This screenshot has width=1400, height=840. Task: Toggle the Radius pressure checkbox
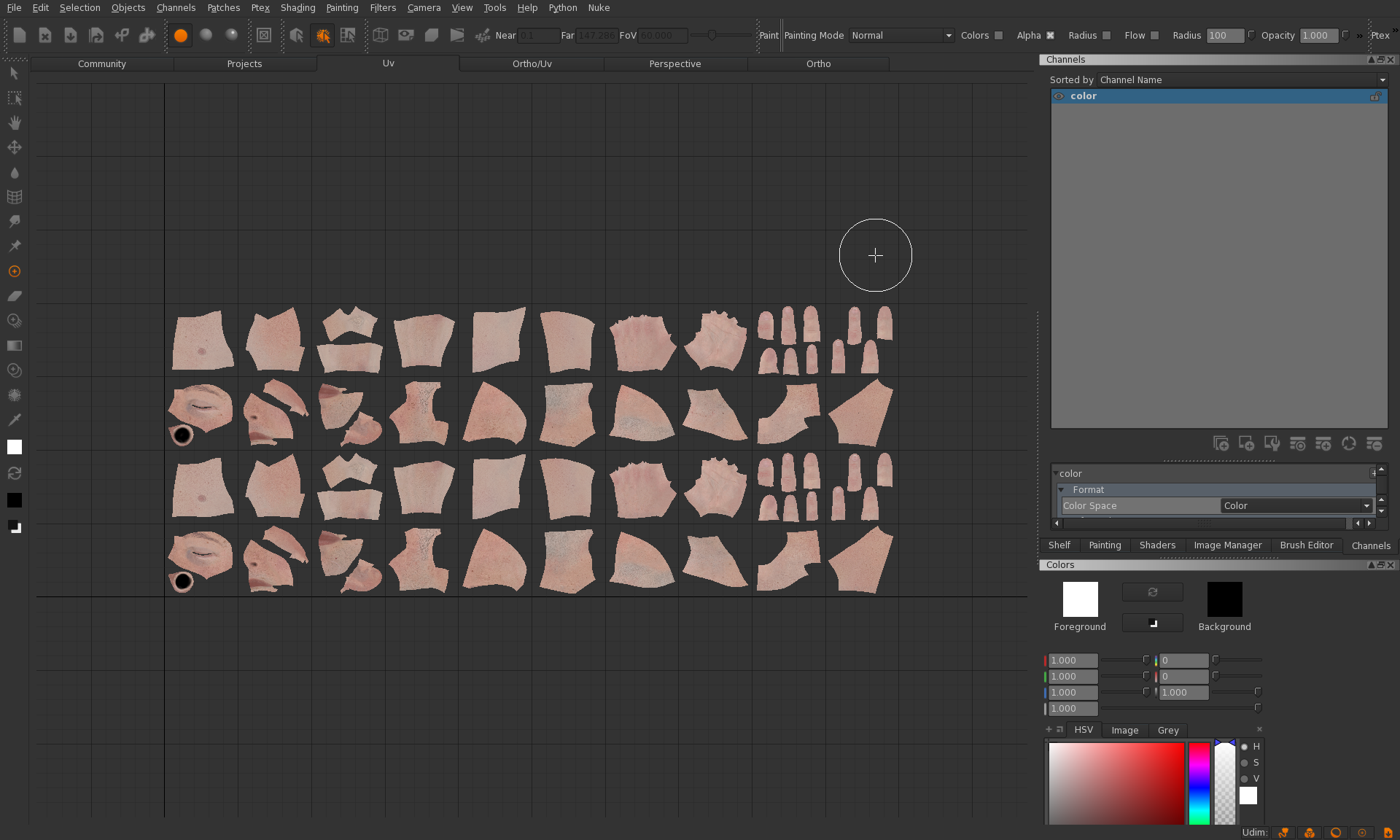coord(1106,35)
